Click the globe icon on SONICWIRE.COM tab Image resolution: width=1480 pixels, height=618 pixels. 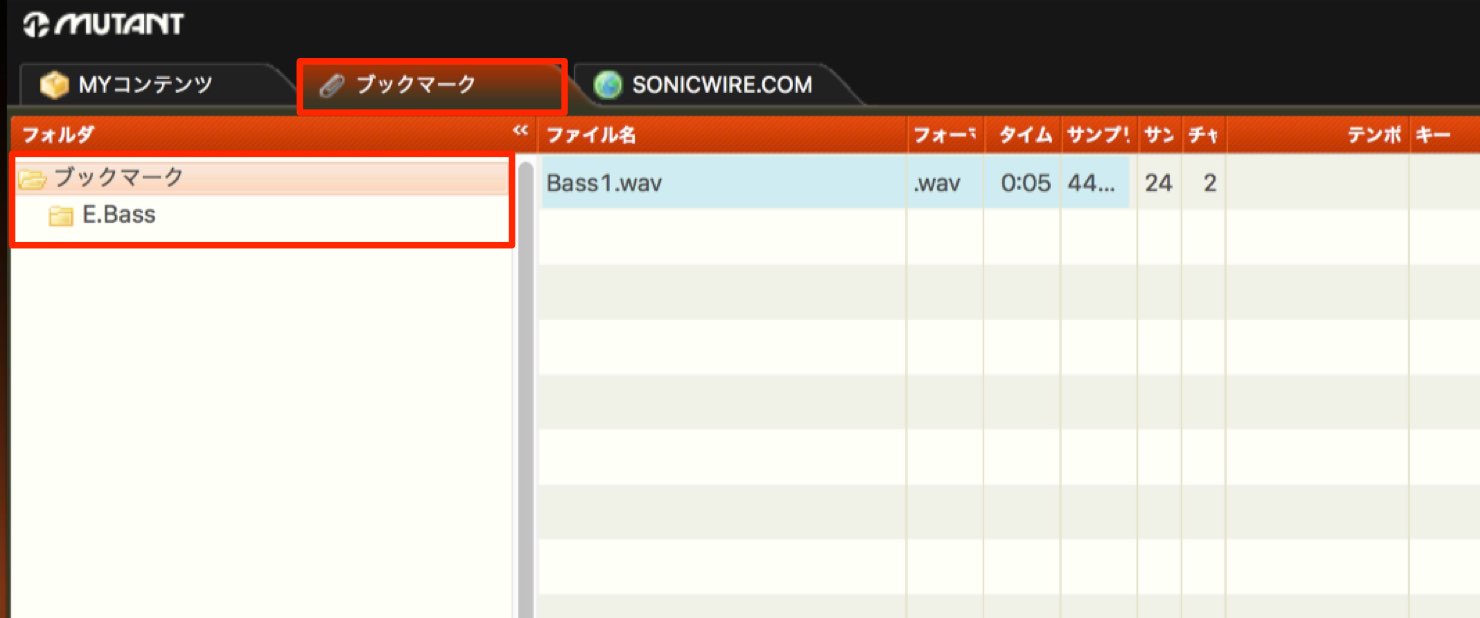pos(607,85)
